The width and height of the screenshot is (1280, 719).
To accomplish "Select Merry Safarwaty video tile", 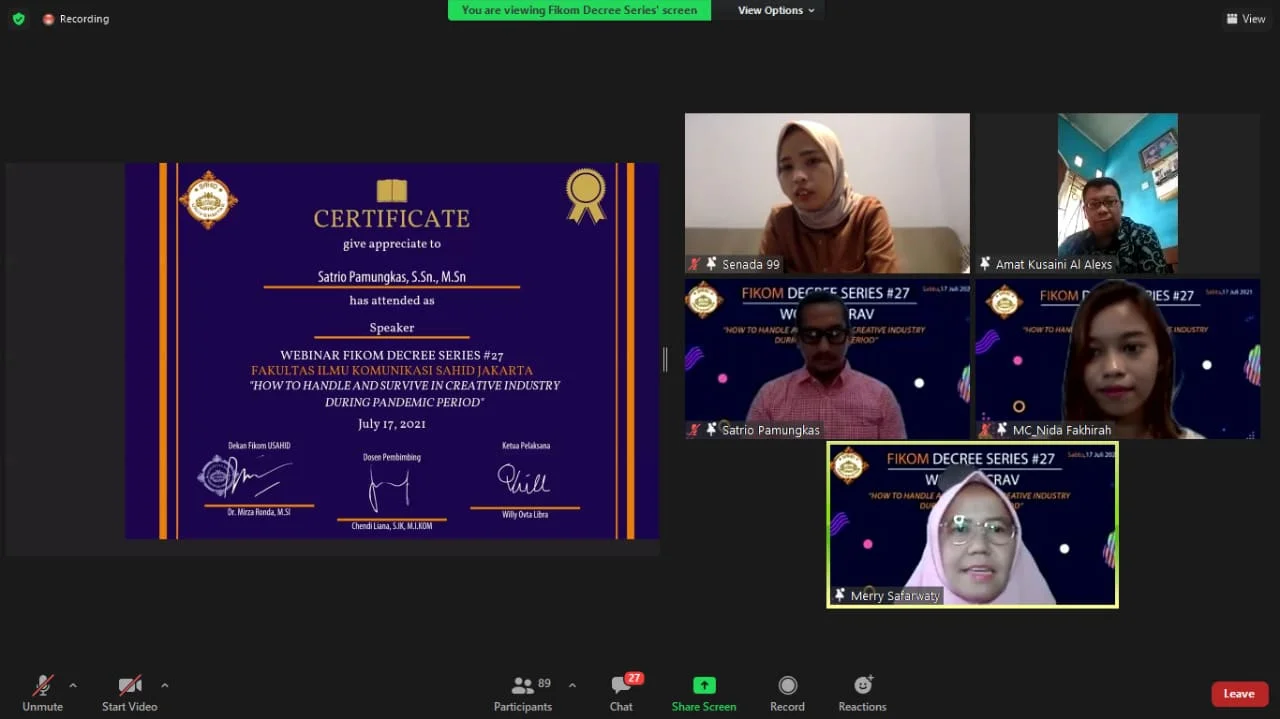I will pyautogui.click(x=972, y=525).
